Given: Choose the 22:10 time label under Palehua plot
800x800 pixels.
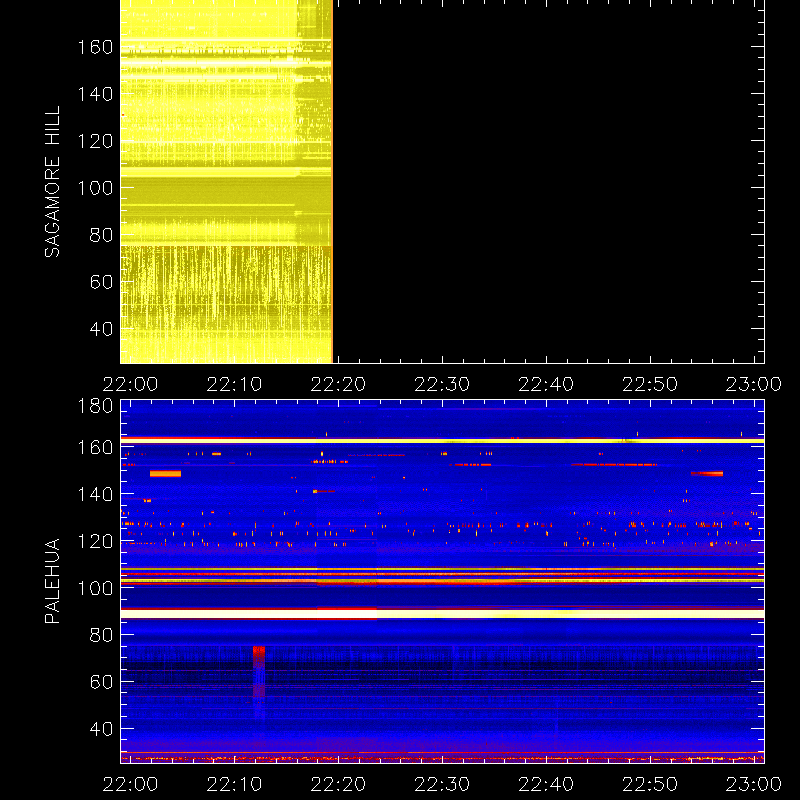Looking at the screenshot, I should pos(234,784).
